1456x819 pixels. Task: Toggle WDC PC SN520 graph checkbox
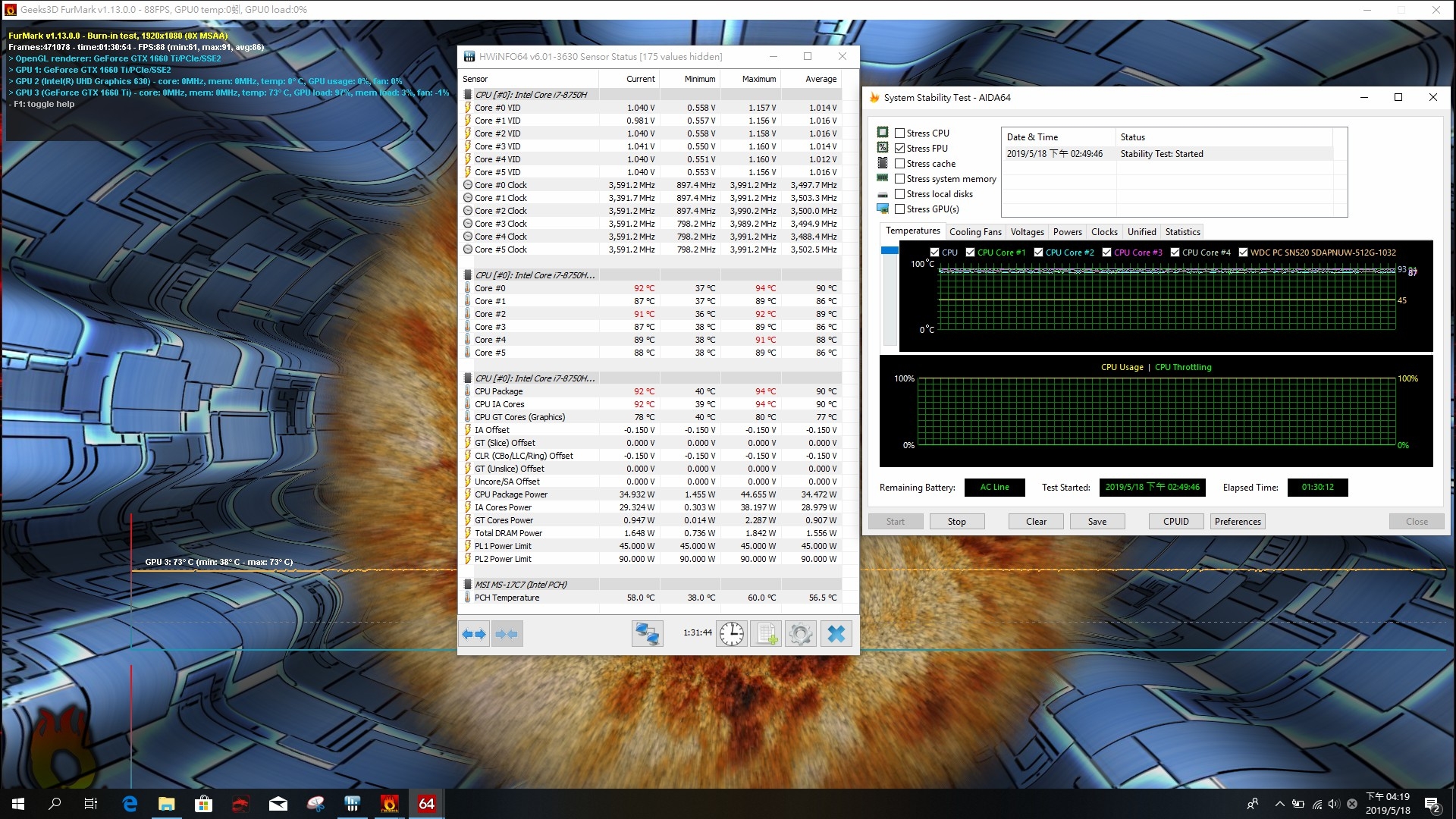[x=1243, y=253]
